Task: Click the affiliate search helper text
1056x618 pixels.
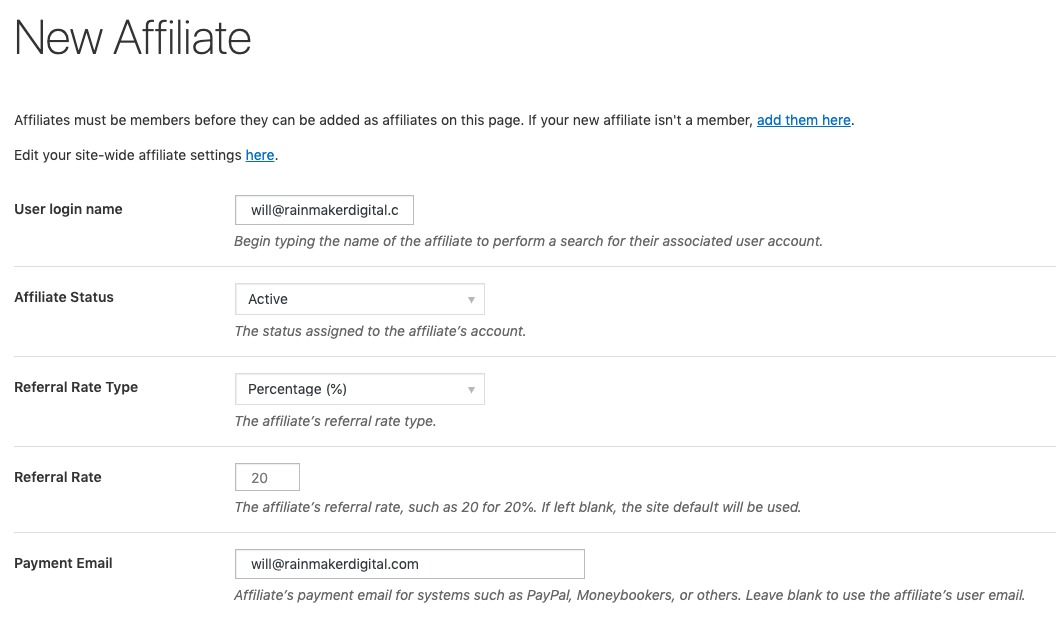Action: tap(528, 241)
